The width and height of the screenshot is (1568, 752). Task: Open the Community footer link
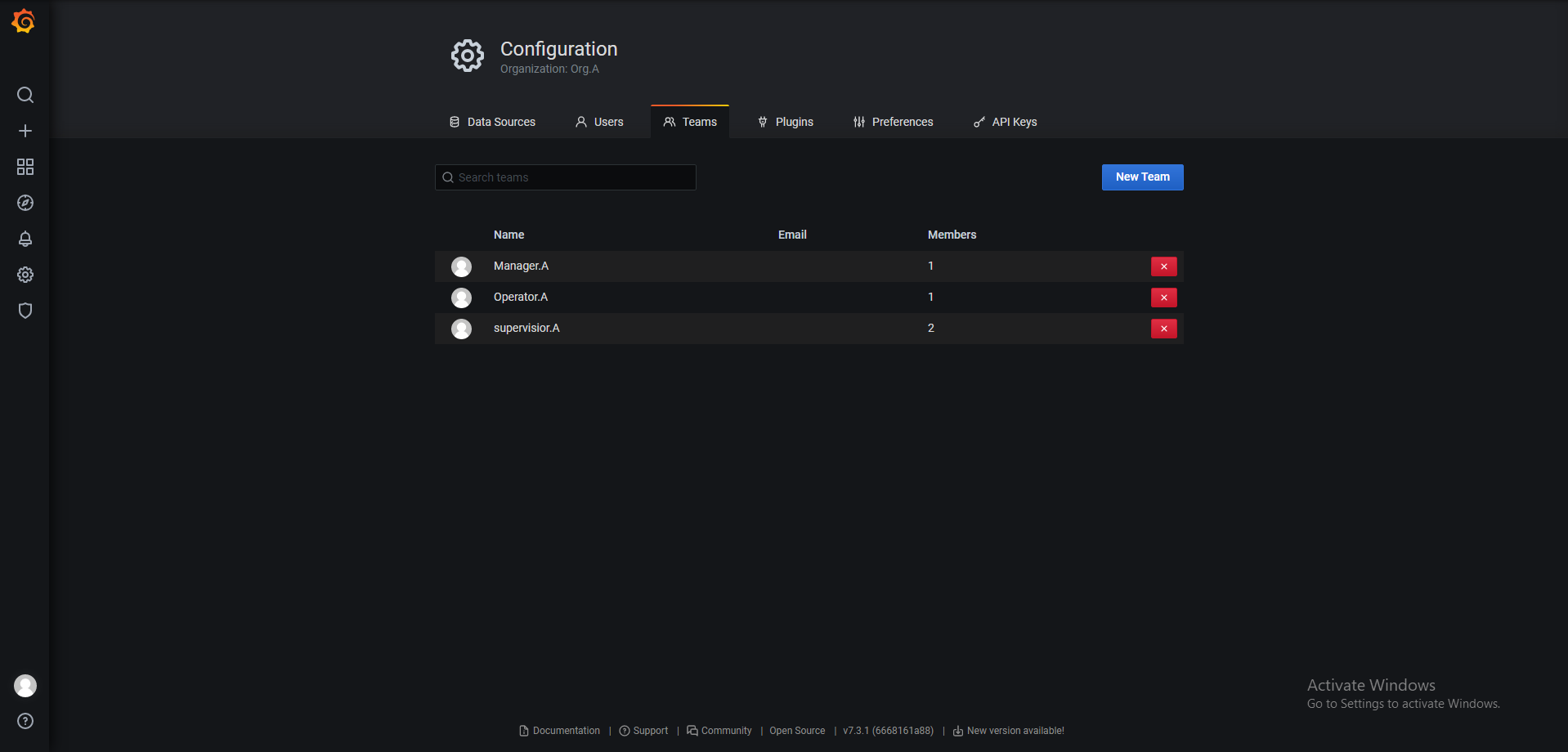[x=719, y=731]
